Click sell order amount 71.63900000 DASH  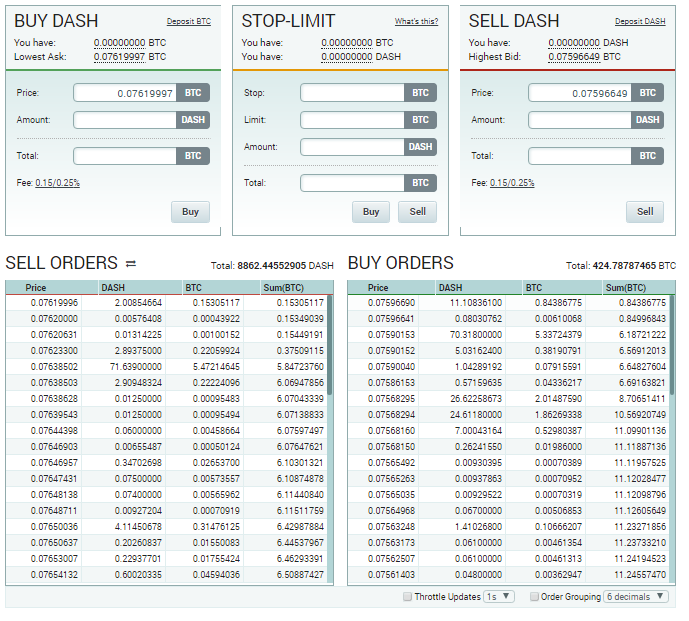click(136, 367)
